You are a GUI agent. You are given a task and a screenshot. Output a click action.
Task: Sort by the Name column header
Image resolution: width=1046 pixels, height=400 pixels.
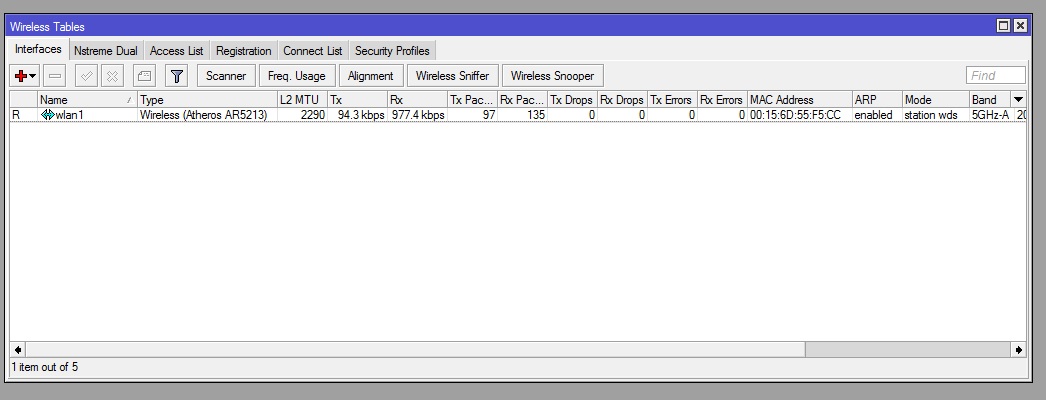87,99
